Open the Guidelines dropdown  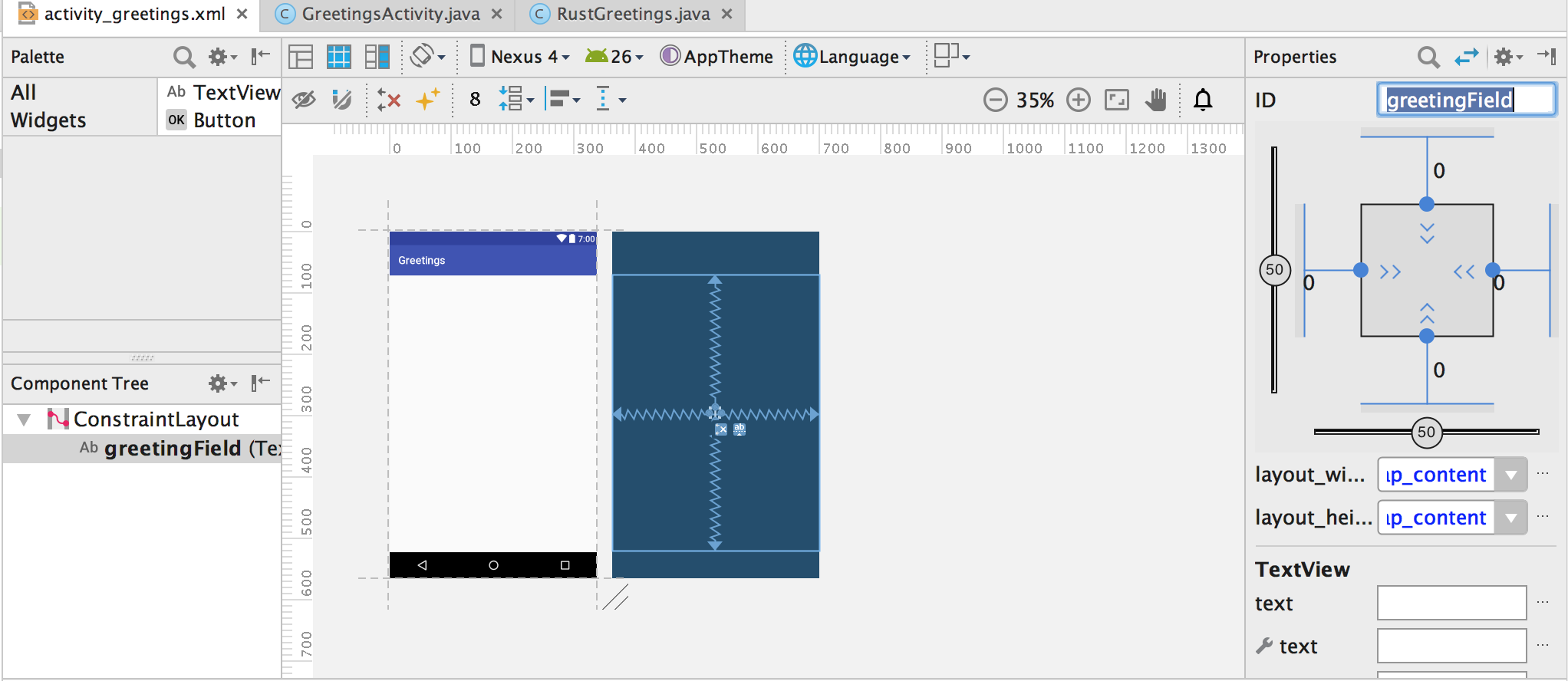(x=611, y=100)
